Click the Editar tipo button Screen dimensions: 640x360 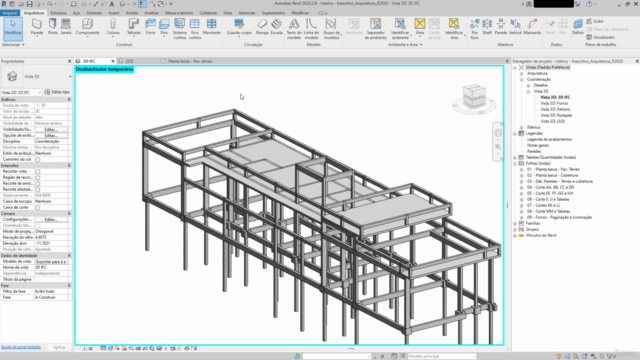point(58,92)
